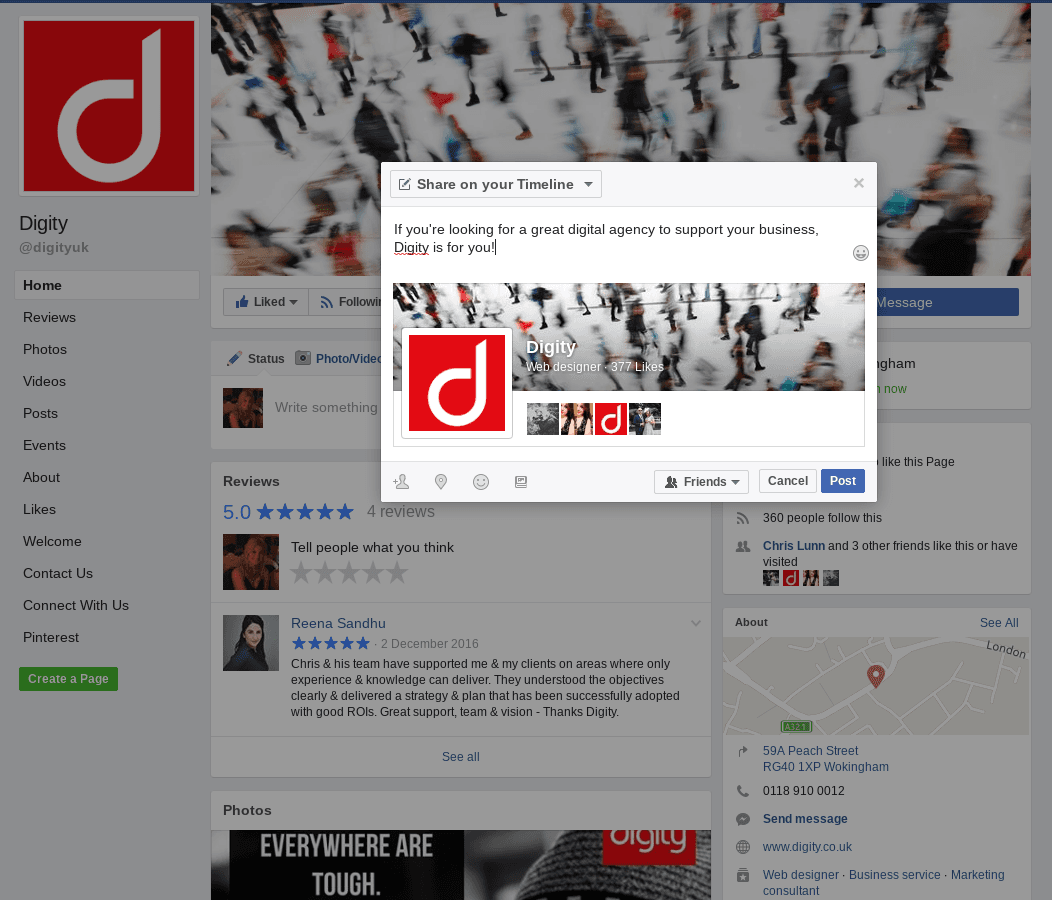Open About in page sidebar
Screen dimensions: 1052x900
coord(42,477)
